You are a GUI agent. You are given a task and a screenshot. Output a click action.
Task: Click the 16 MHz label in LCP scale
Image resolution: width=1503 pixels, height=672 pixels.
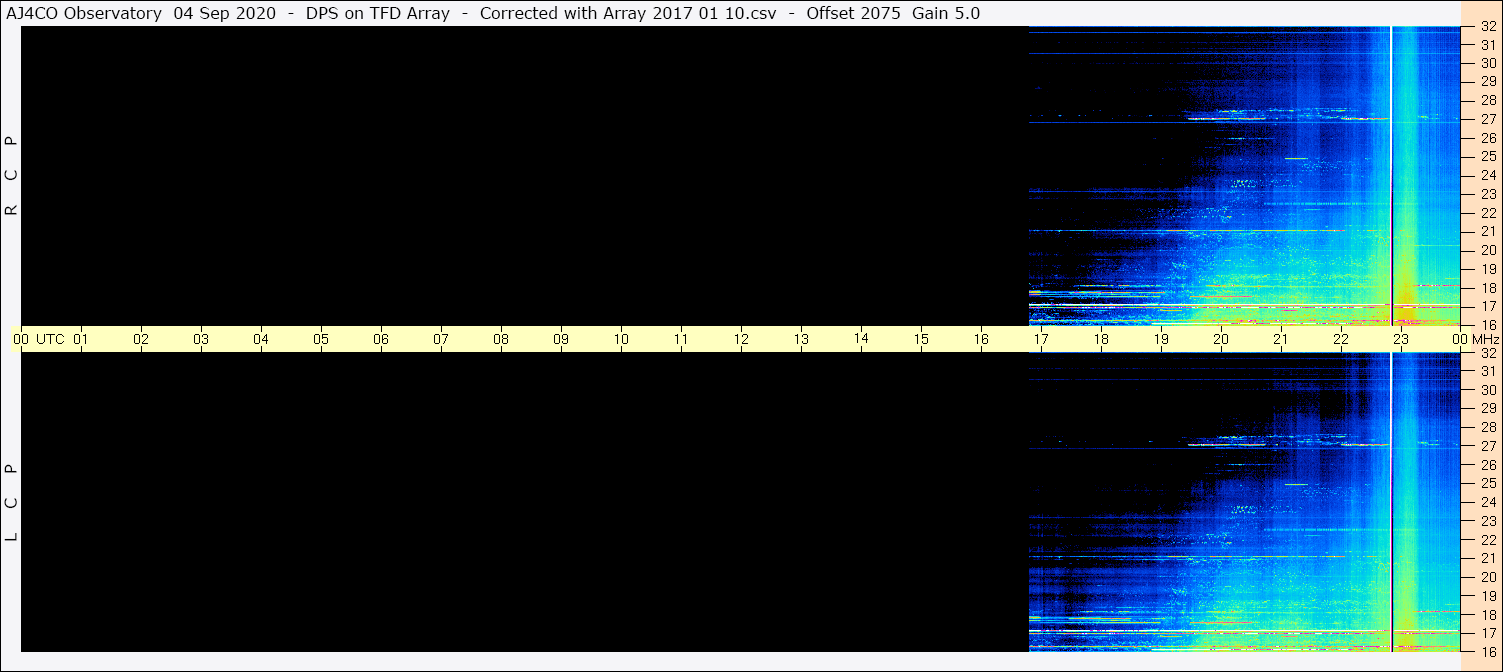coord(1487,651)
